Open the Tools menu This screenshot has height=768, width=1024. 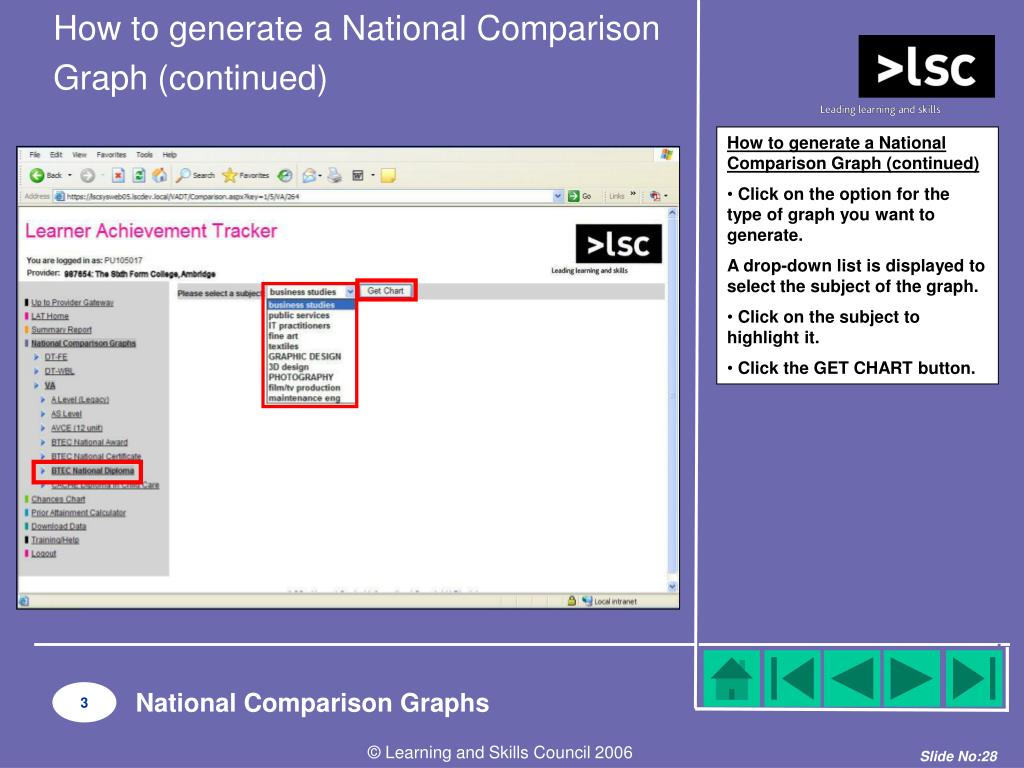click(144, 155)
